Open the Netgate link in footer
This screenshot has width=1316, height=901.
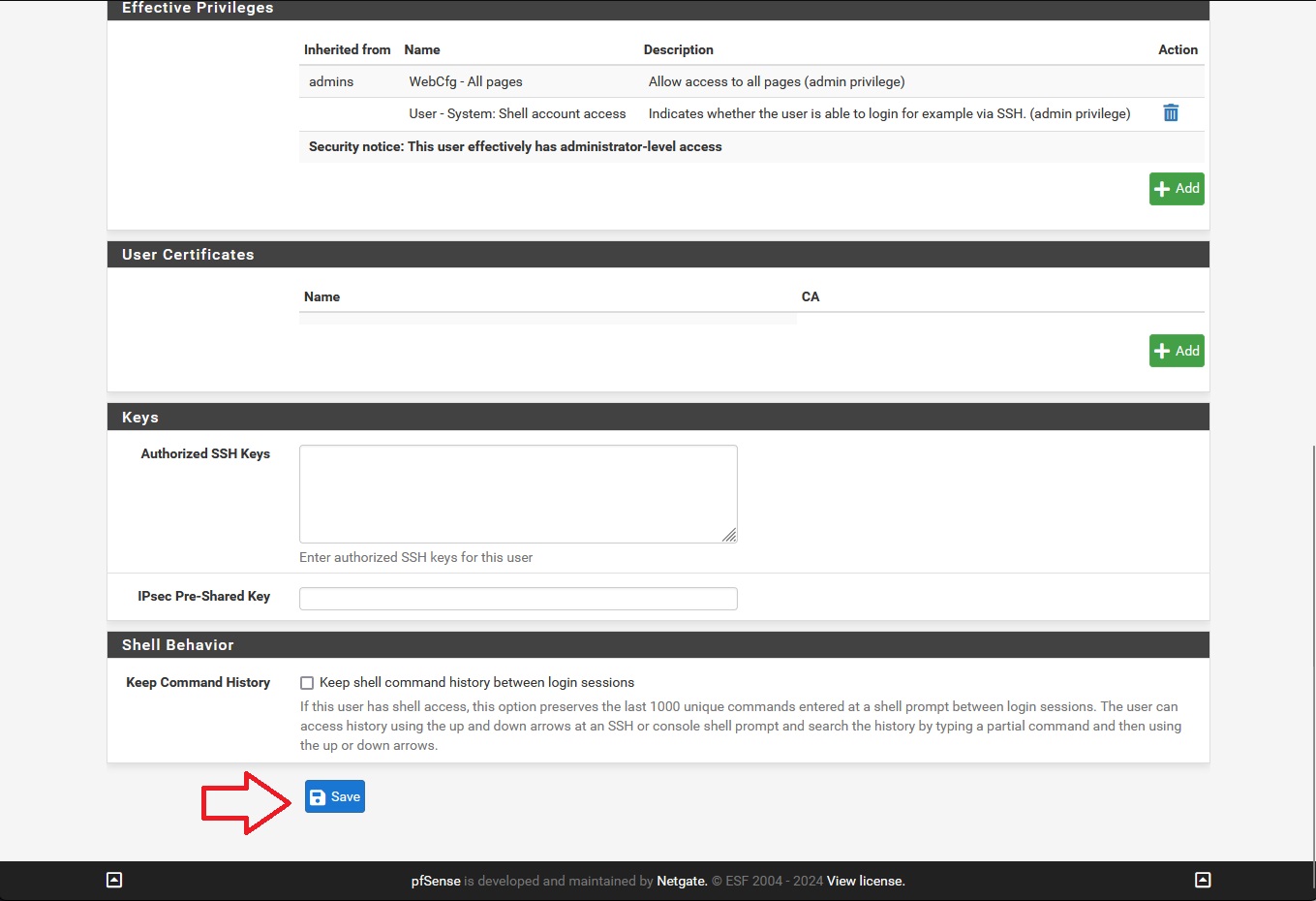coord(682,881)
